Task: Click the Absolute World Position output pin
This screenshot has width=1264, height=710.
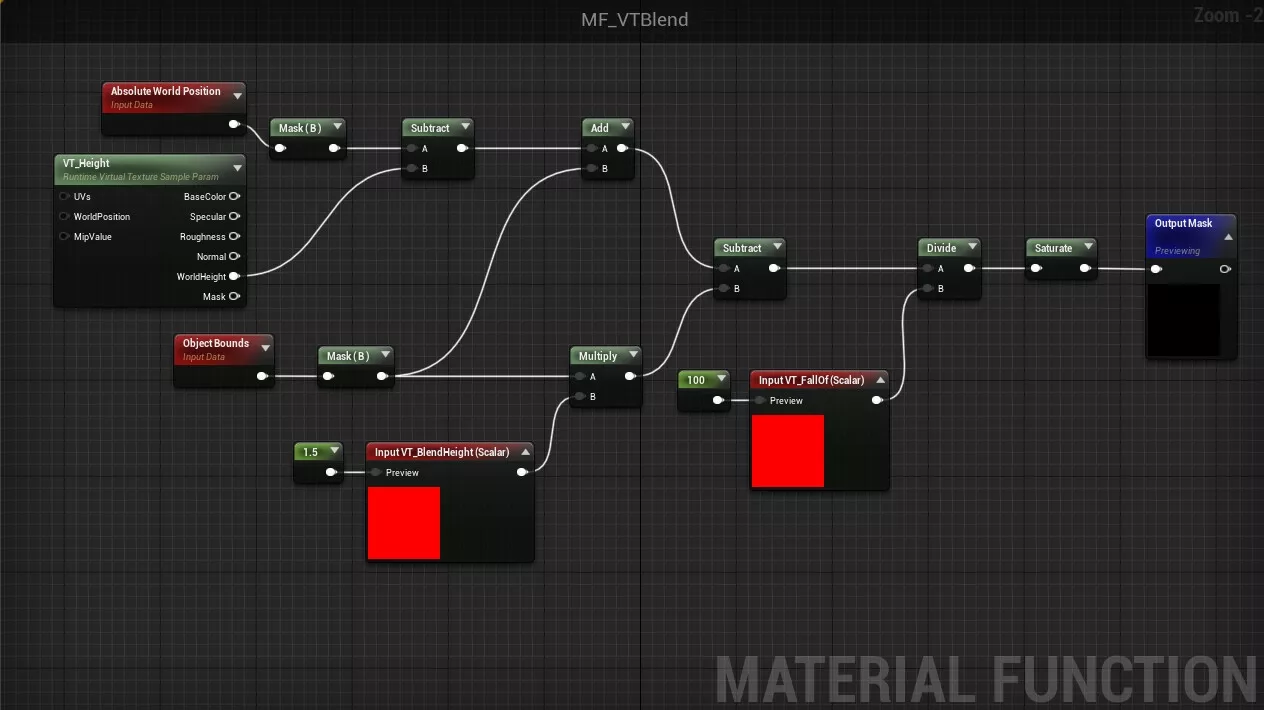Action: 234,125
